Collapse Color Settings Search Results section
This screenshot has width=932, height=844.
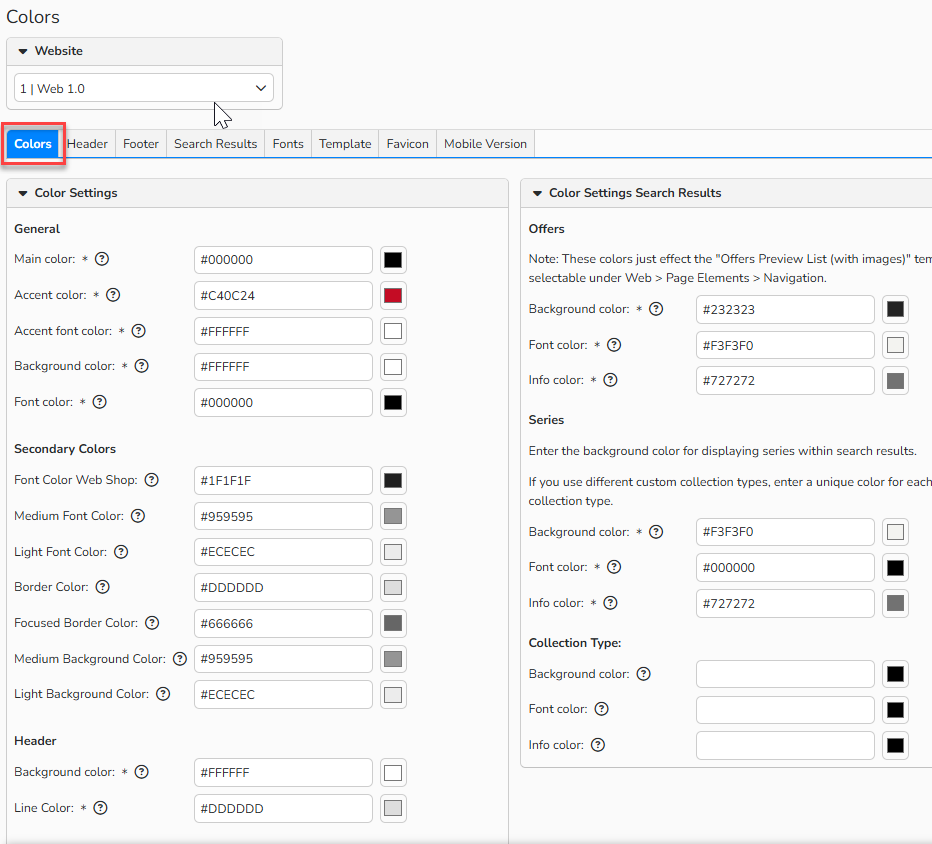tap(537, 193)
